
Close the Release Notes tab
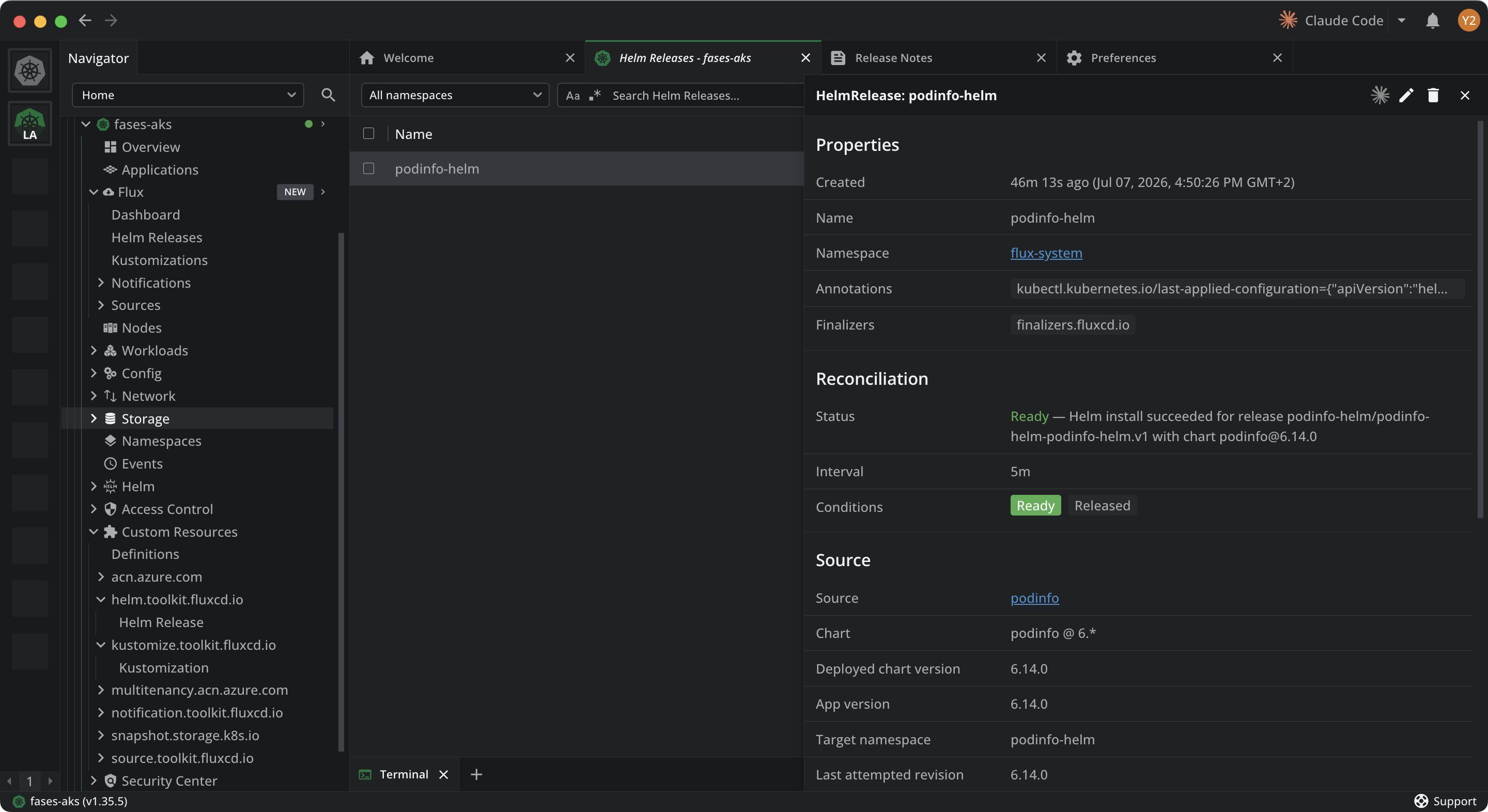click(x=1041, y=58)
